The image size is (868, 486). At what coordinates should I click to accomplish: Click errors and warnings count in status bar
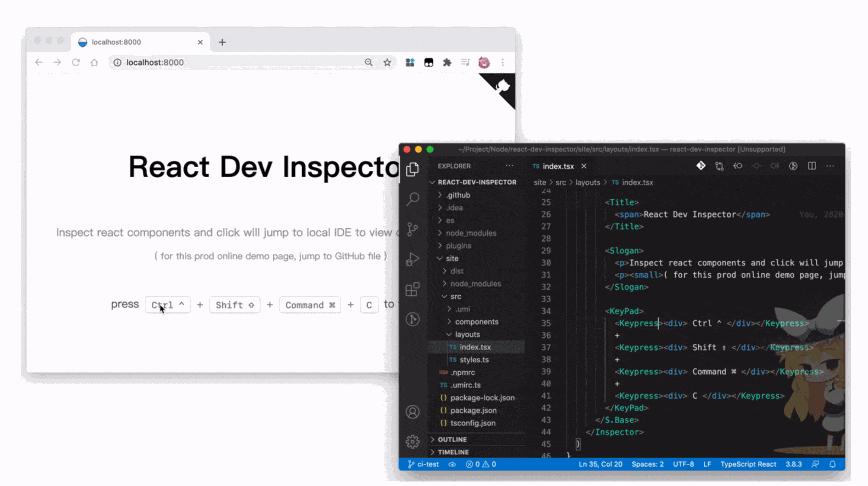coord(480,464)
